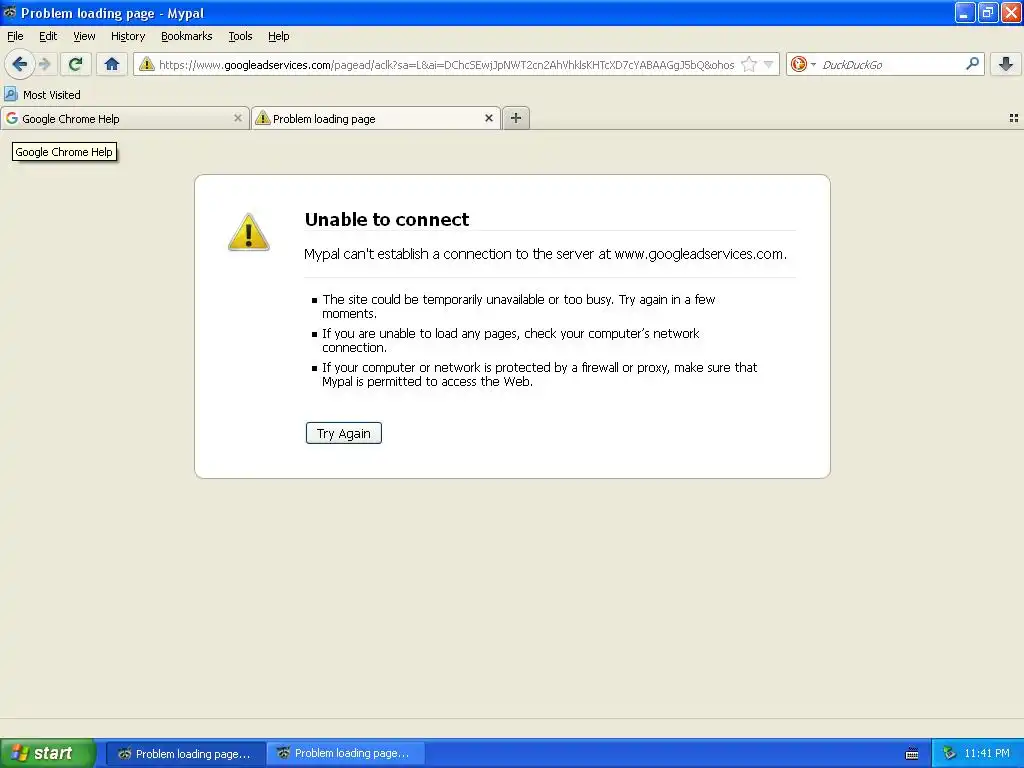The height and width of the screenshot is (768, 1024).
Task: Bookmark this page with the star icon
Action: (749, 64)
